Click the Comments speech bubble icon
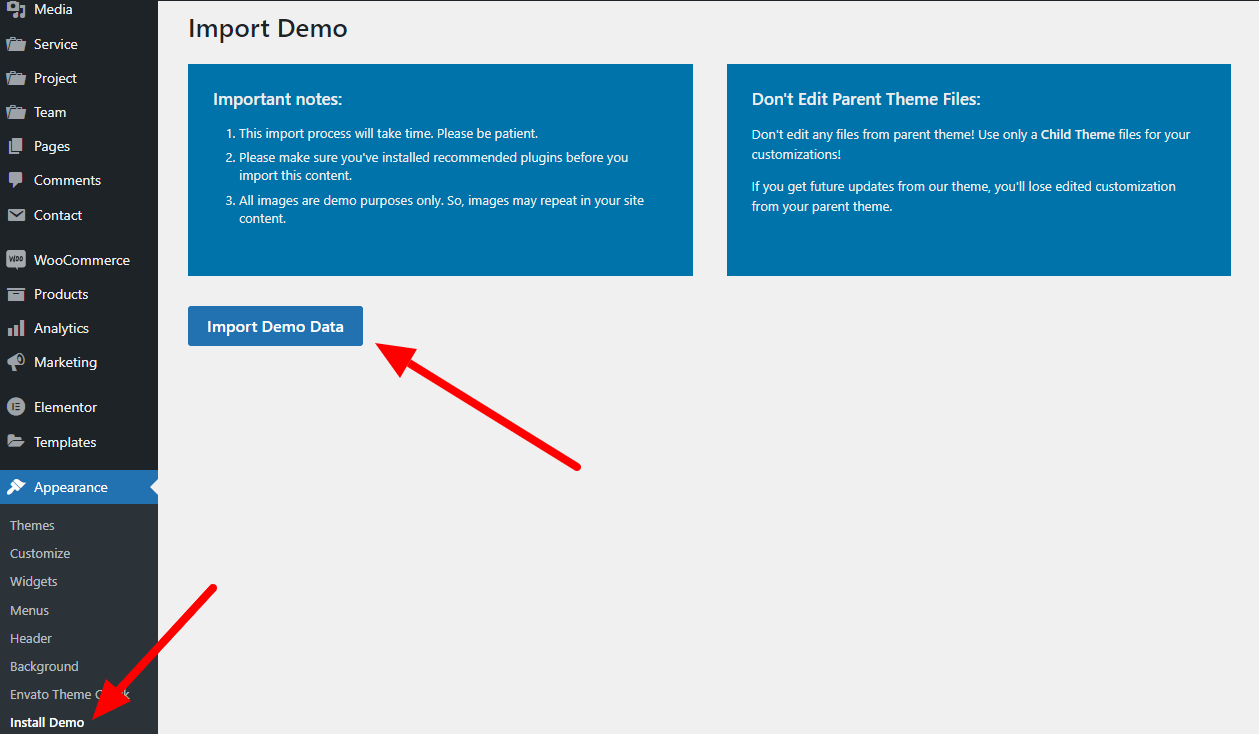The width and height of the screenshot is (1259, 734). coord(16,180)
